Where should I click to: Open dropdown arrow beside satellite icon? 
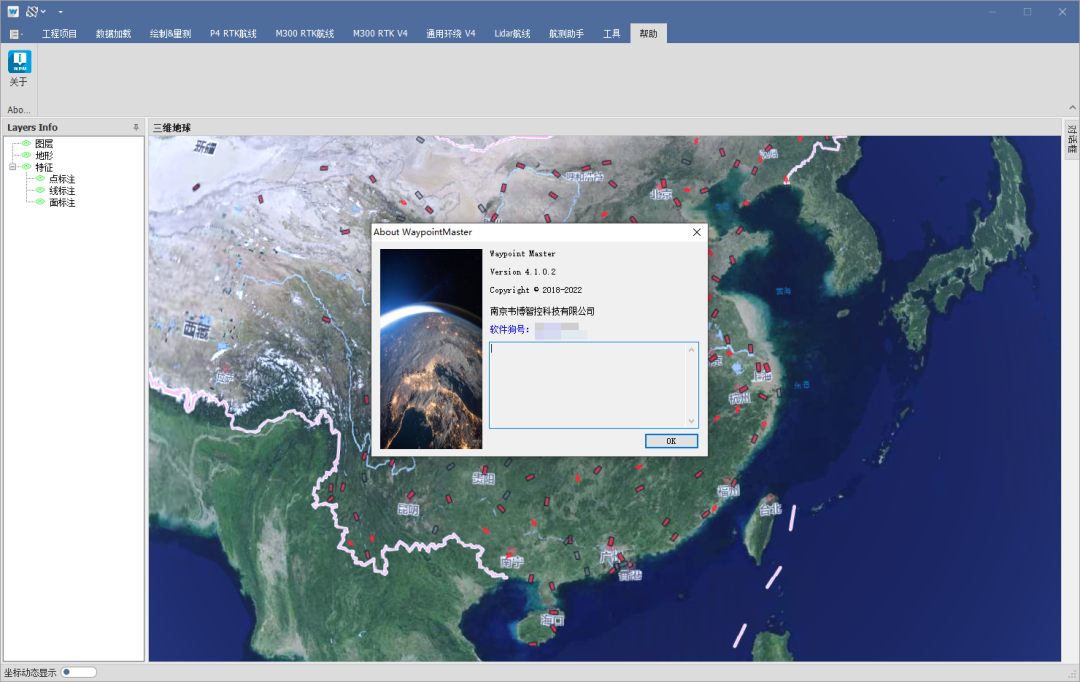(43, 12)
